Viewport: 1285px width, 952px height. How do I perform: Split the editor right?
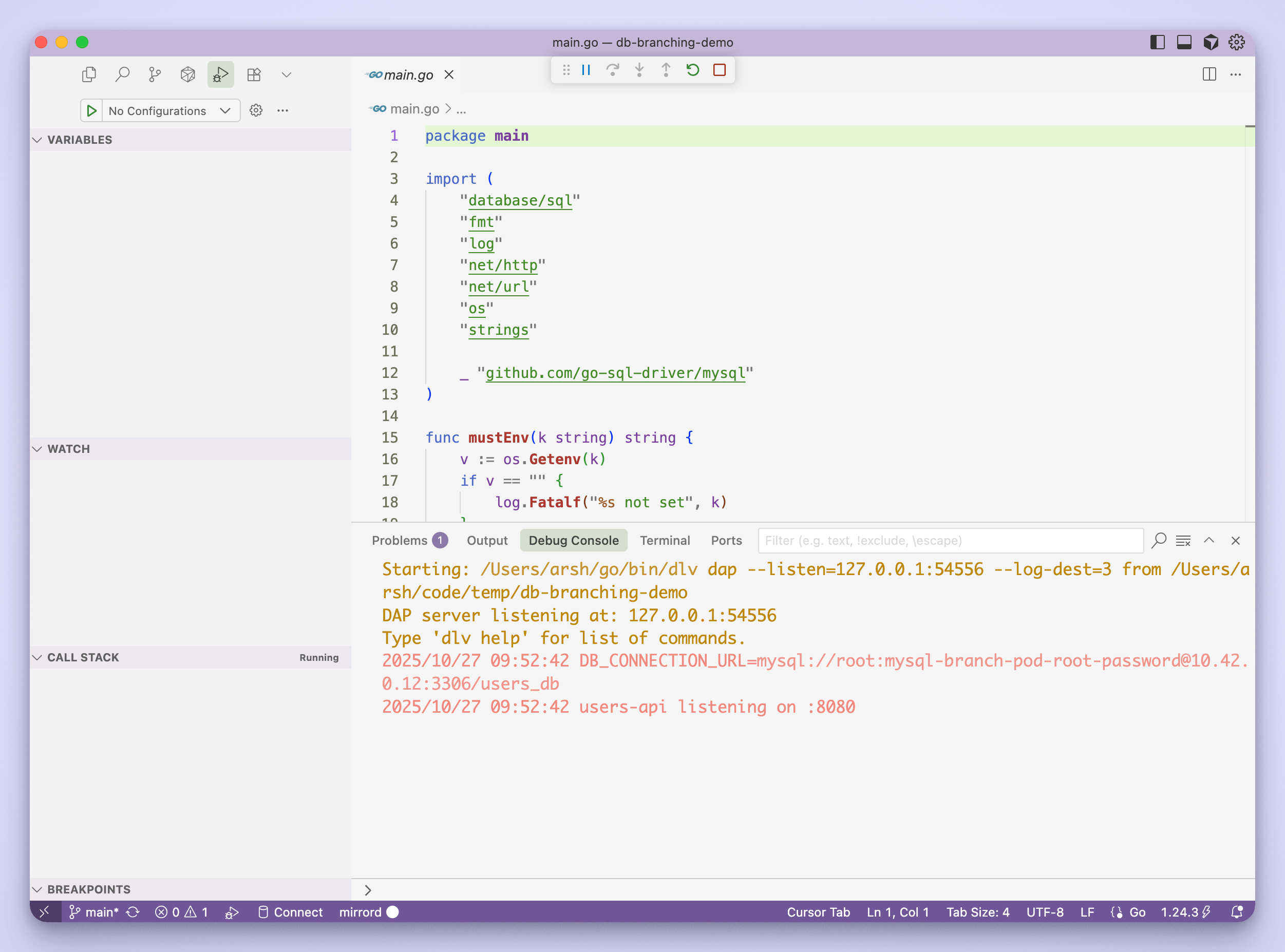[x=1209, y=74]
